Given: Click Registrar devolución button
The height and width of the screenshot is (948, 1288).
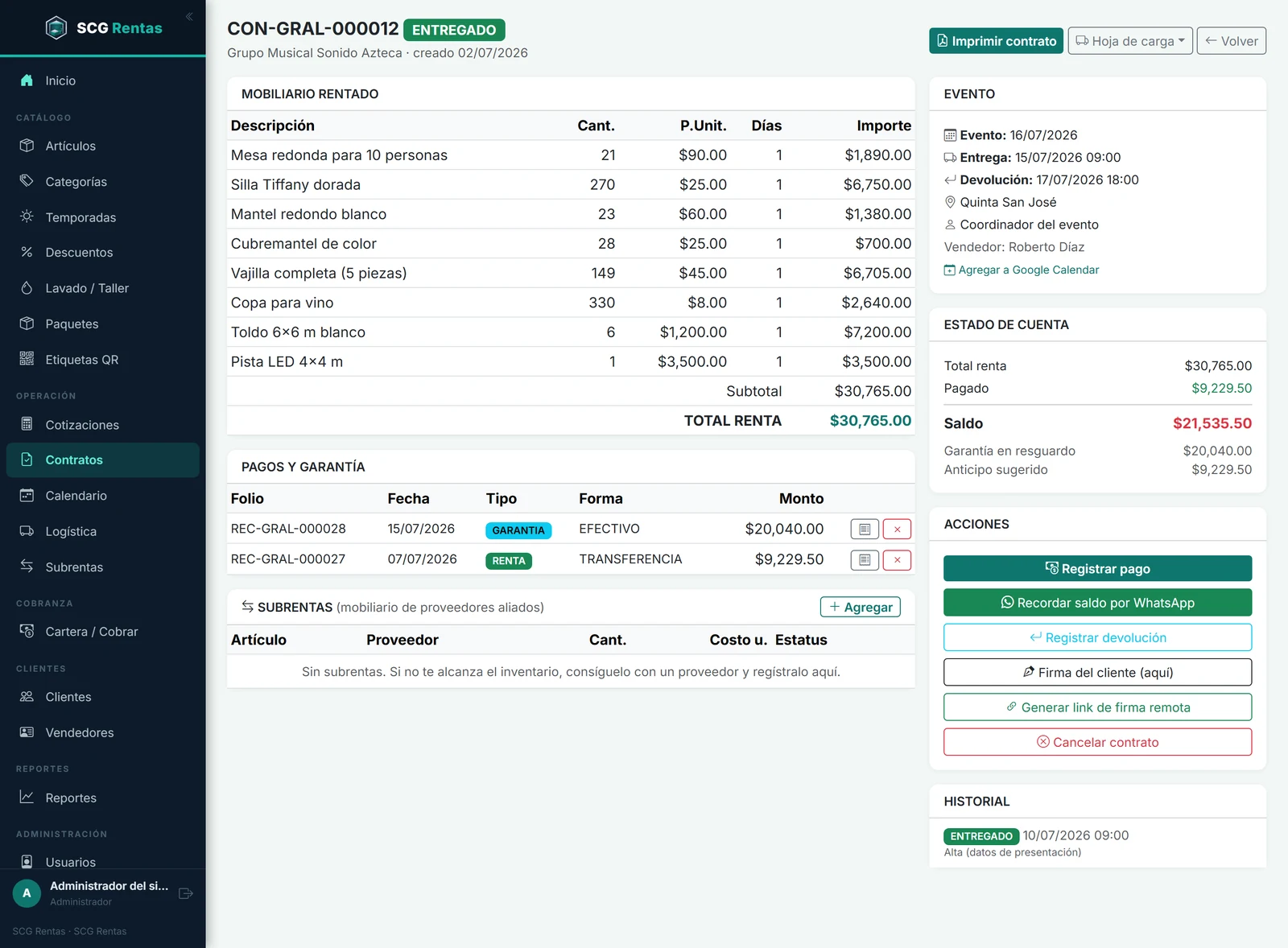Looking at the screenshot, I should pos(1098,637).
